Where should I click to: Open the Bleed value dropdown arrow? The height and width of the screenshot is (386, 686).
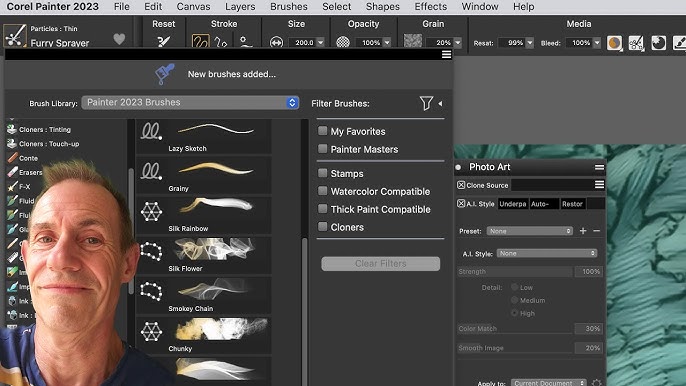597,42
